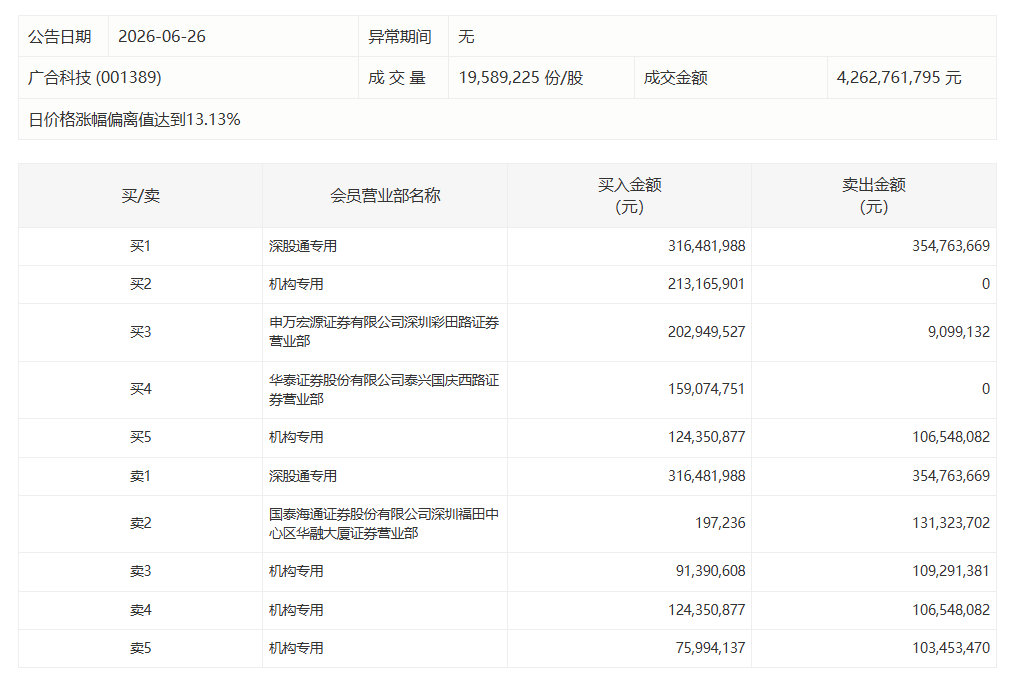Select the turnover 4,262,761,795 元
Image resolution: width=1015 pixels, height=690 pixels.
point(899,78)
